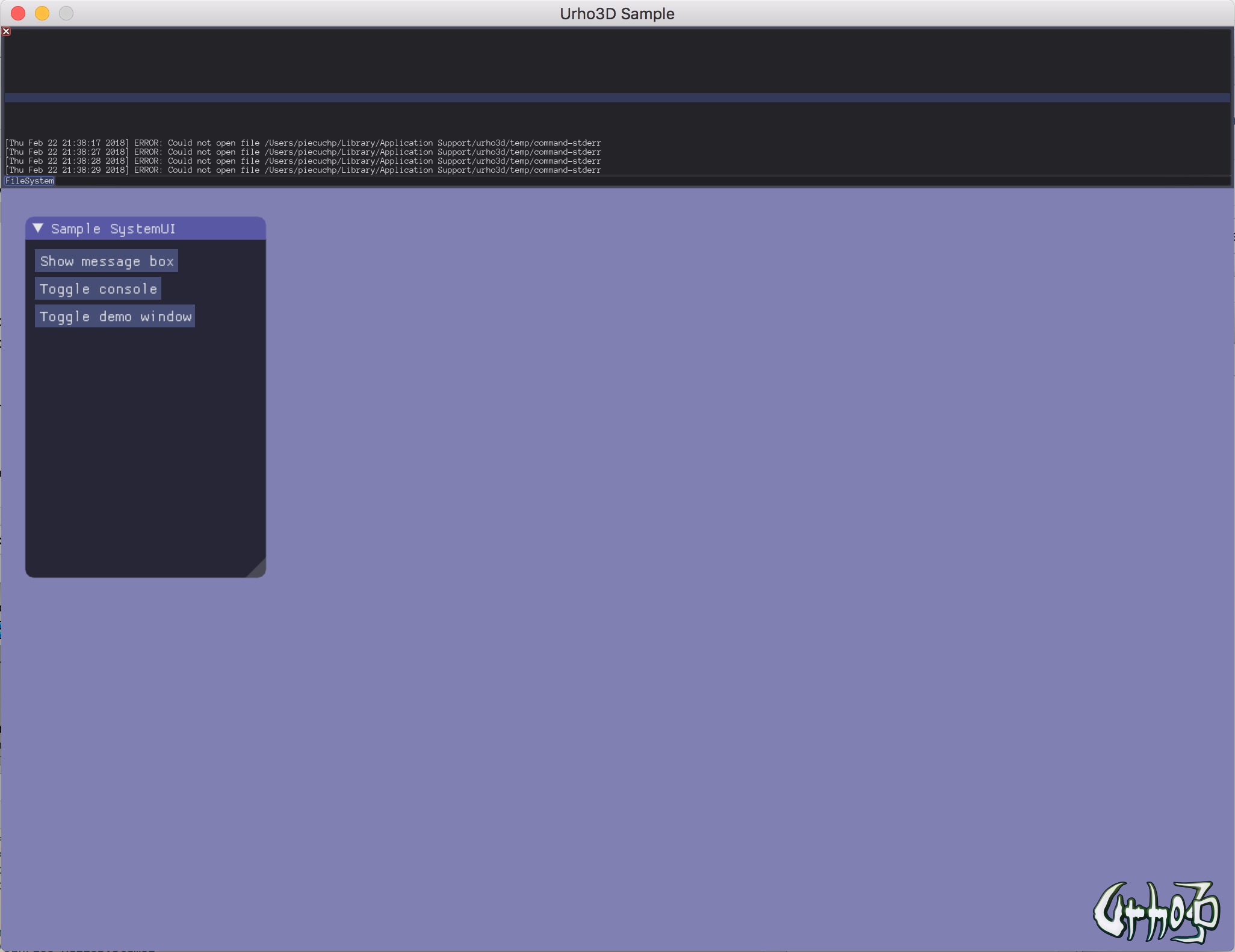Close the app with red macOS button
This screenshot has height=952, width=1235.
(x=18, y=13)
